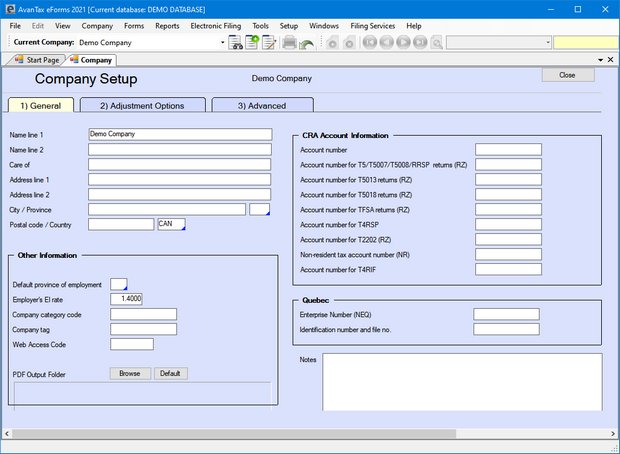Click the AvanTax eForms title bar app icon
620x454 pixels.
tap(10, 9)
